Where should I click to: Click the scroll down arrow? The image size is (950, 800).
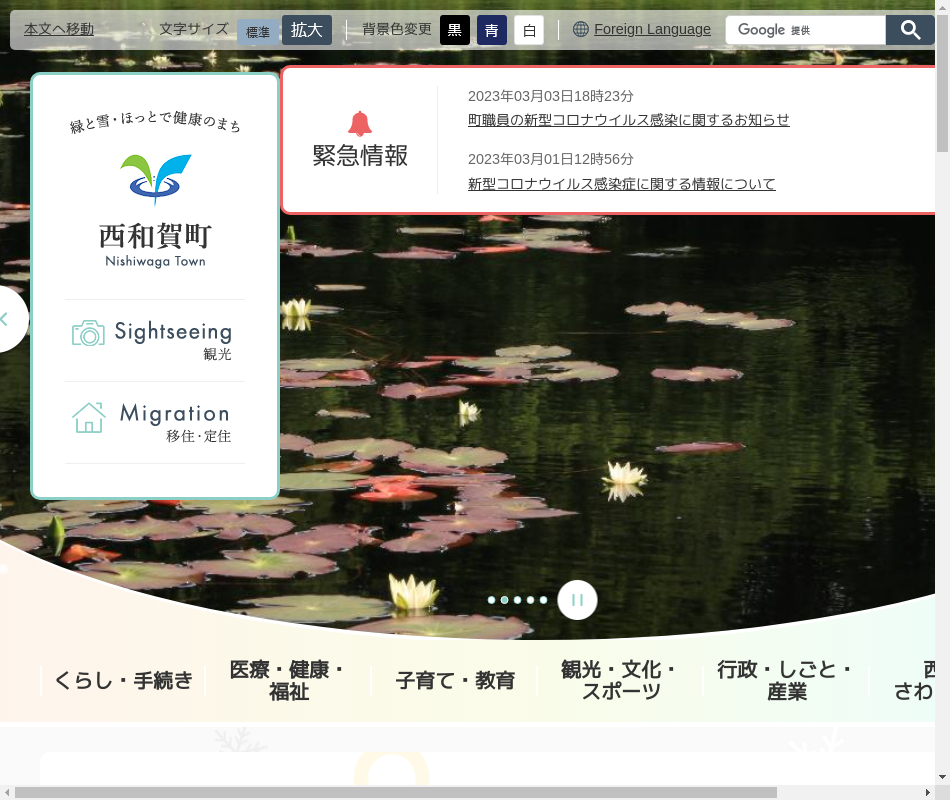coord(942,777)
